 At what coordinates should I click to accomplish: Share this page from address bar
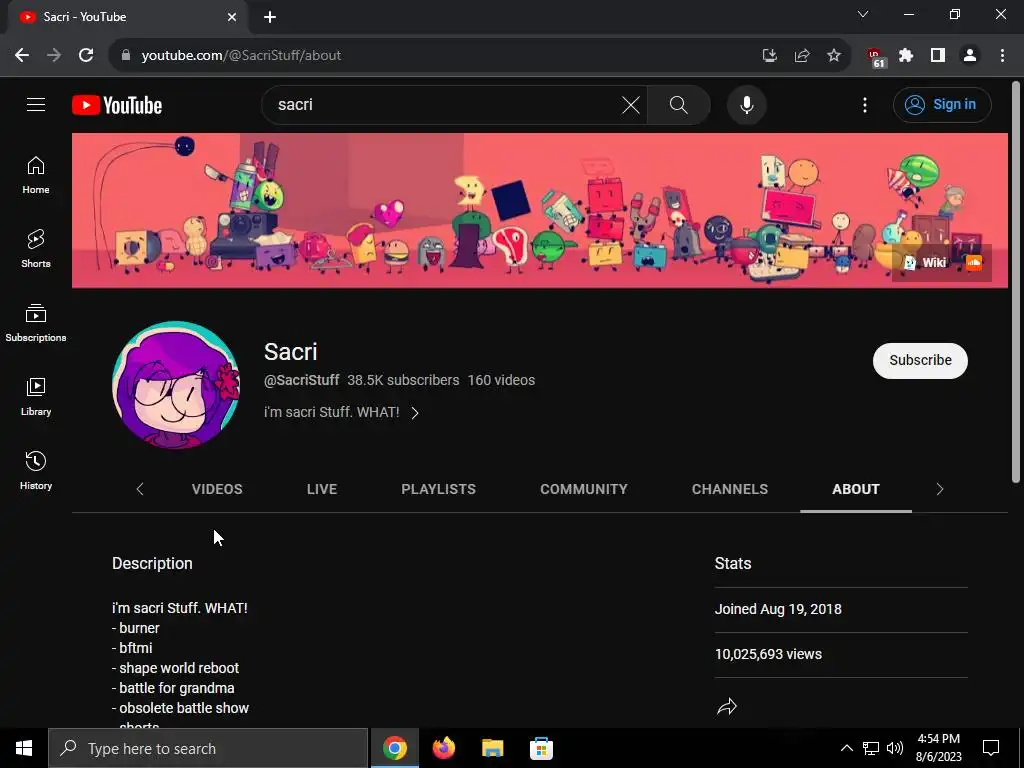tap(802, 56)
